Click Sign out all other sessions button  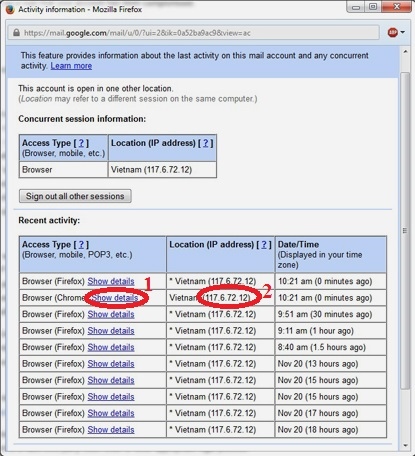coord(75,196)
